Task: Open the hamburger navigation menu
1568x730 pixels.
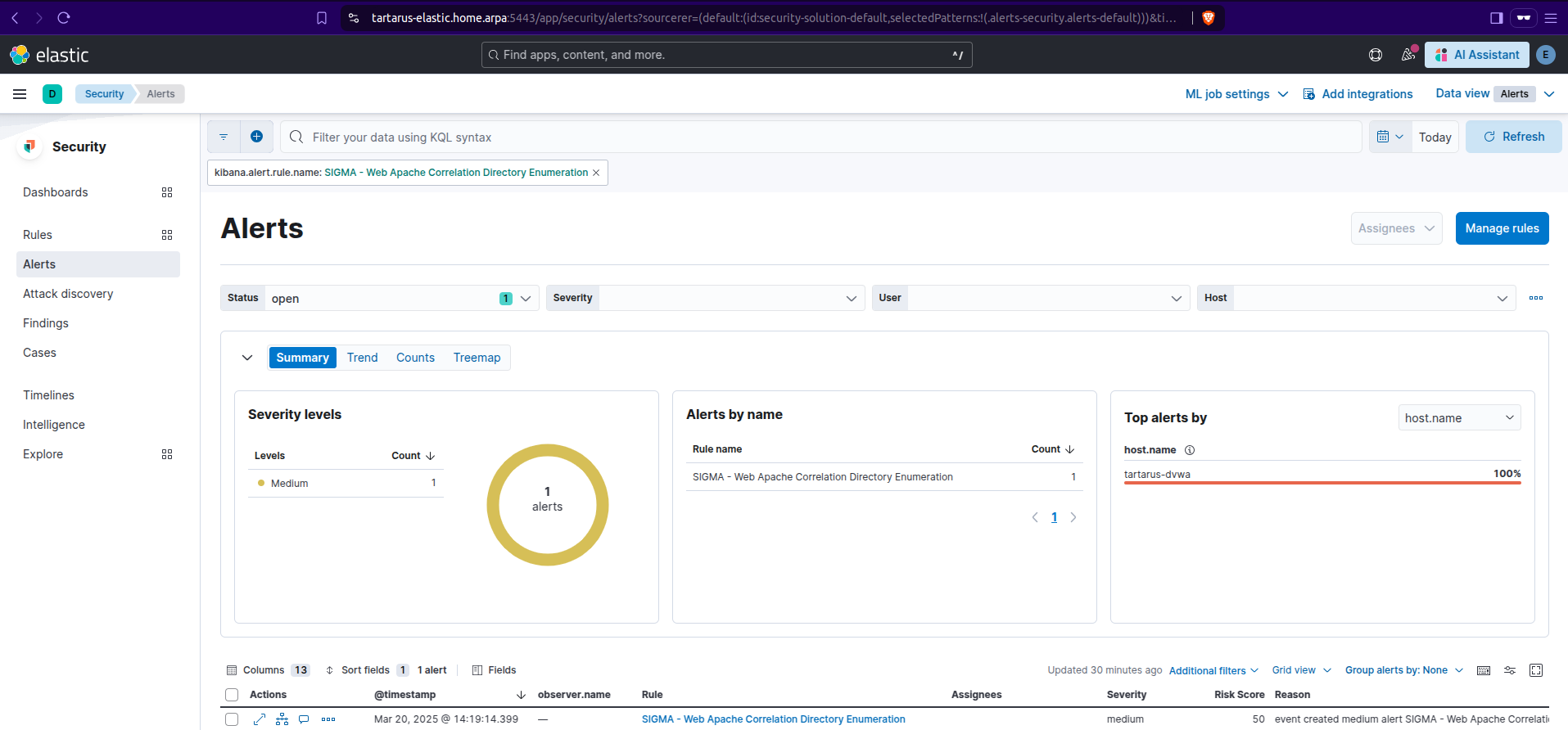Action: (20, 94)
